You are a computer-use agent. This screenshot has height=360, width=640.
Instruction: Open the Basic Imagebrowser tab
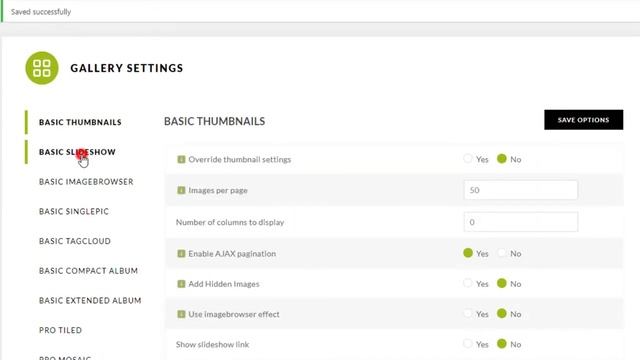[x=86, y=182]
